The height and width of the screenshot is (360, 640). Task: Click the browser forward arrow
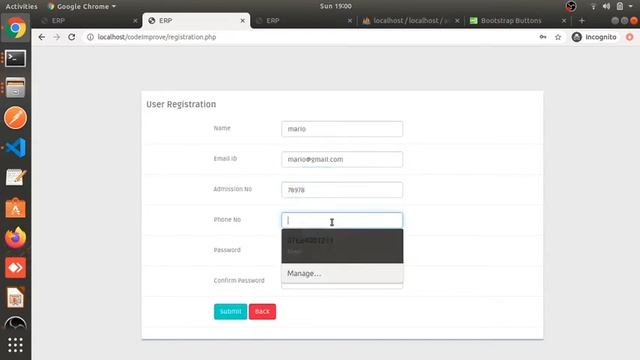56,37
